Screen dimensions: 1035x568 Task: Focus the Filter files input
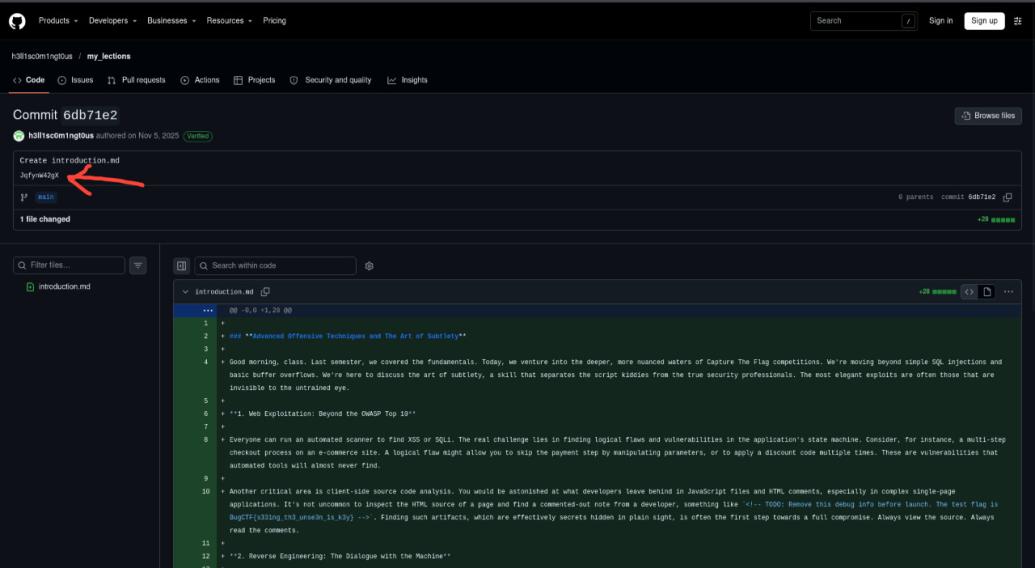click(x=69, y=265)
